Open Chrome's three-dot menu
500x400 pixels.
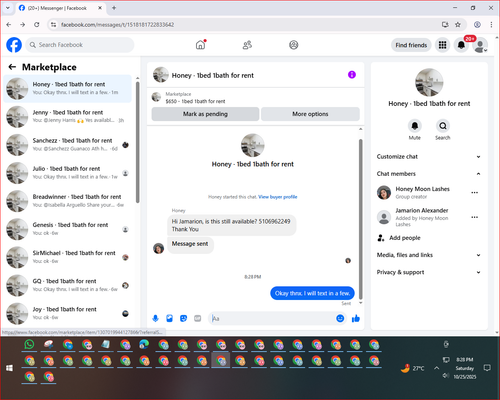point(491,25)
